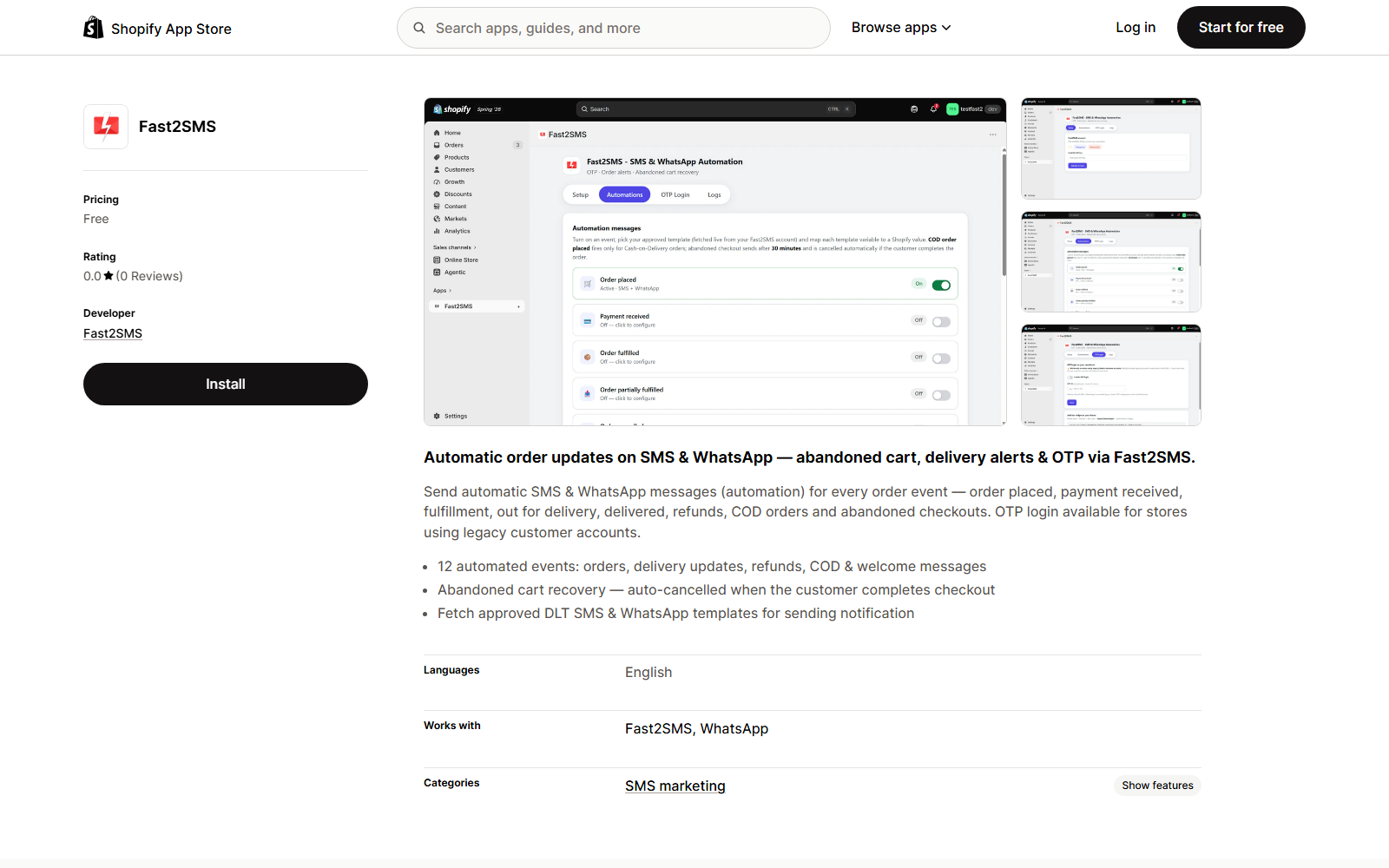Open the Browse apps dropdown
Image resolution: width=1389 pixels, height=868 pixels.
[x=901, y=28]
